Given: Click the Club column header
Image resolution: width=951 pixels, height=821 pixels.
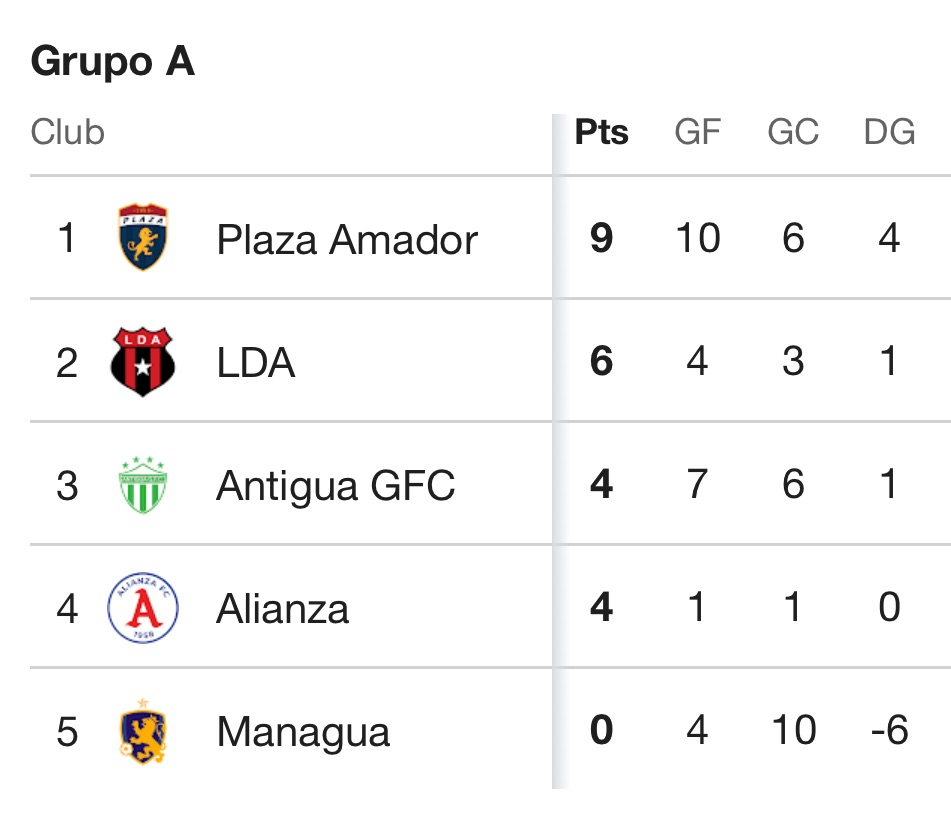Looking at the screenshot, I should point(68,132).
